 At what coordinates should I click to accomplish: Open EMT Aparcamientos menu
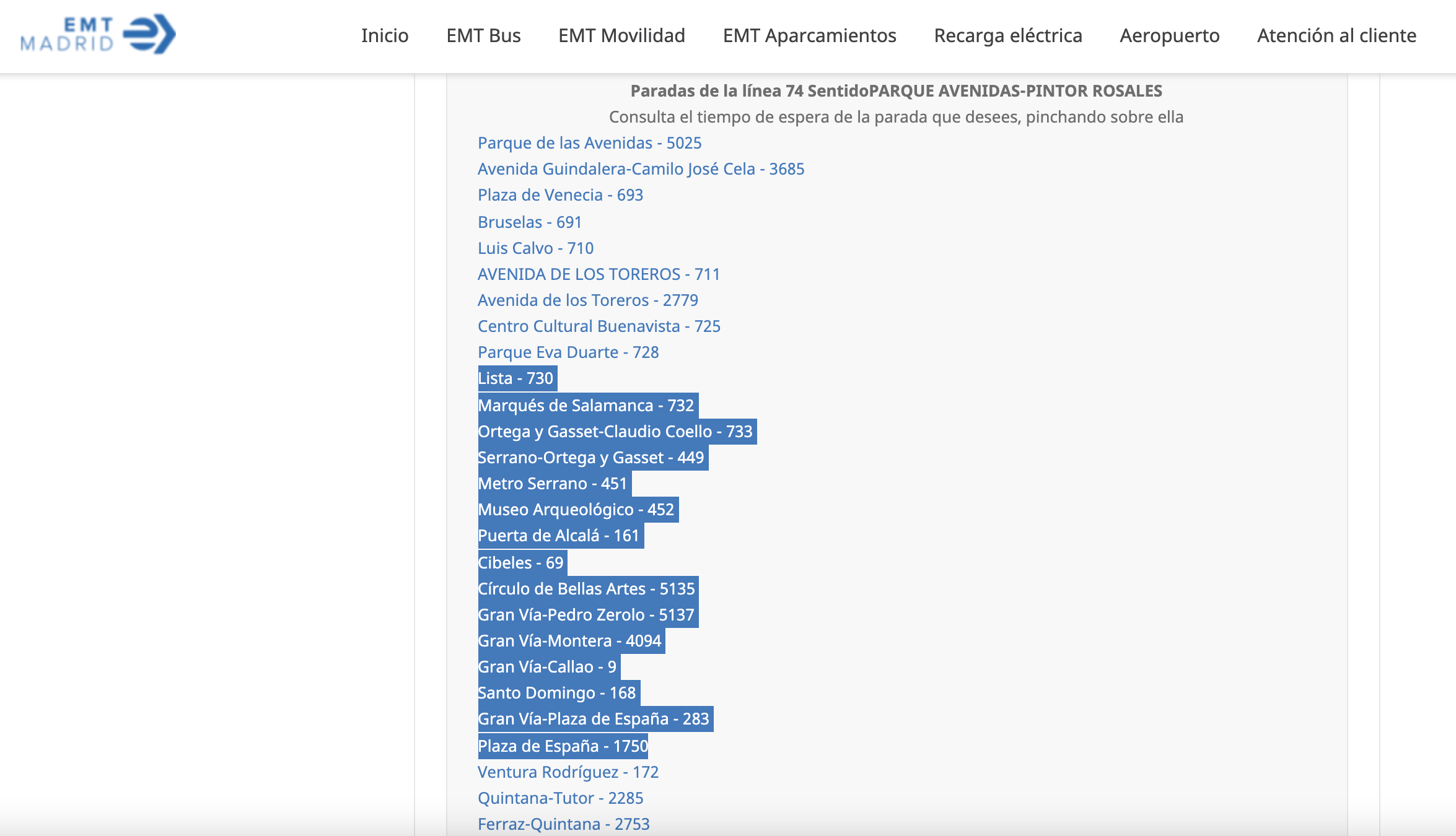(x=809, y=36)
